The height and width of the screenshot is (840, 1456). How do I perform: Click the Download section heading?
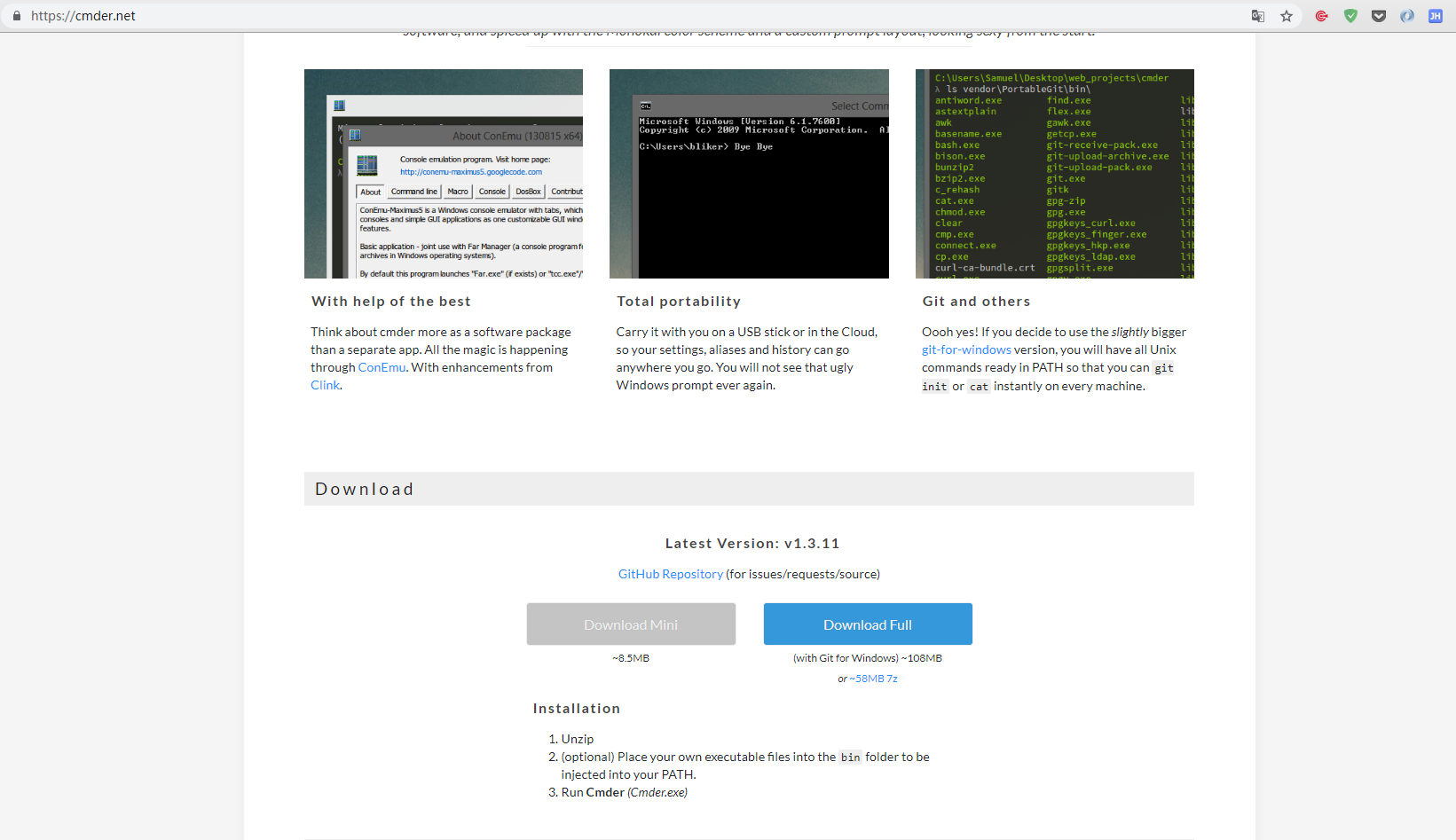365,489
